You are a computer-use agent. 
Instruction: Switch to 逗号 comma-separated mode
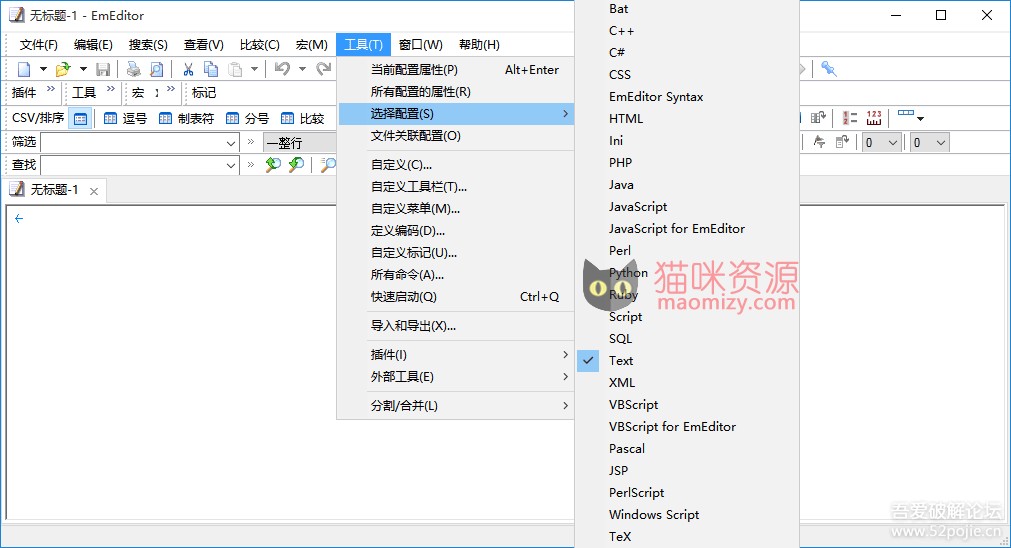126,119
